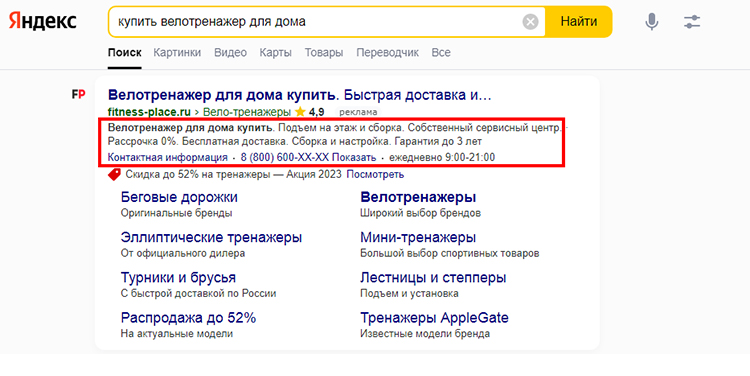Open the Лестницы и степперы sitelink
Screen dimensions: 750x376
(433, 277)
